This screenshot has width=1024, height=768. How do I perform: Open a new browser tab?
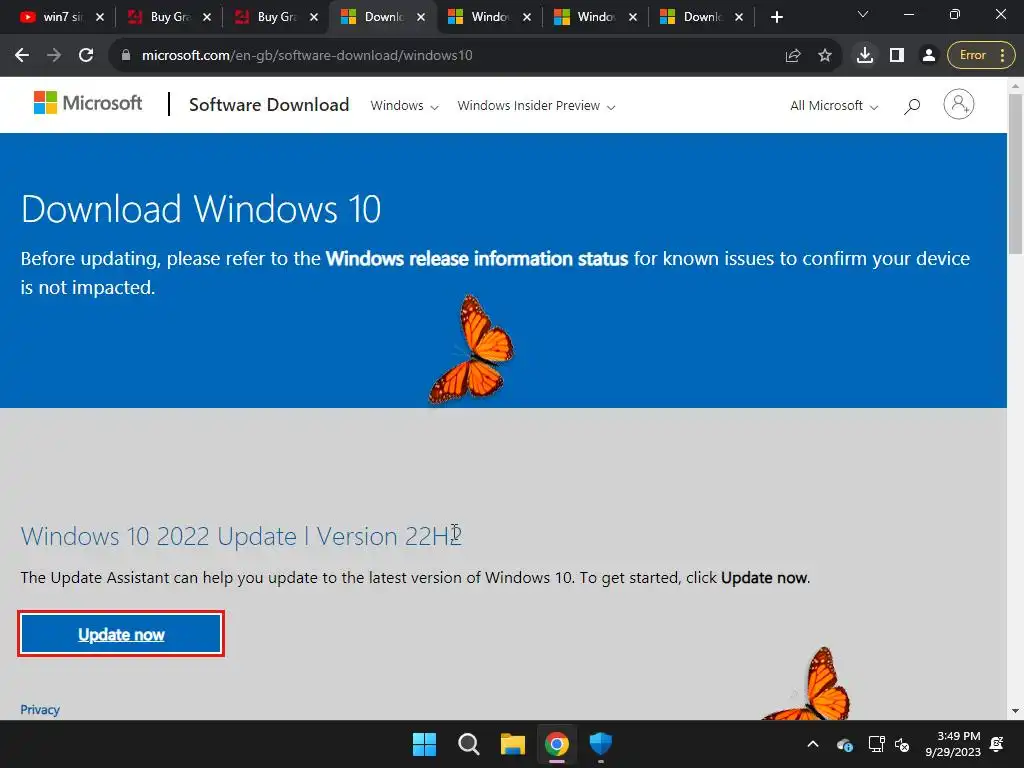[x=776, y=17]
